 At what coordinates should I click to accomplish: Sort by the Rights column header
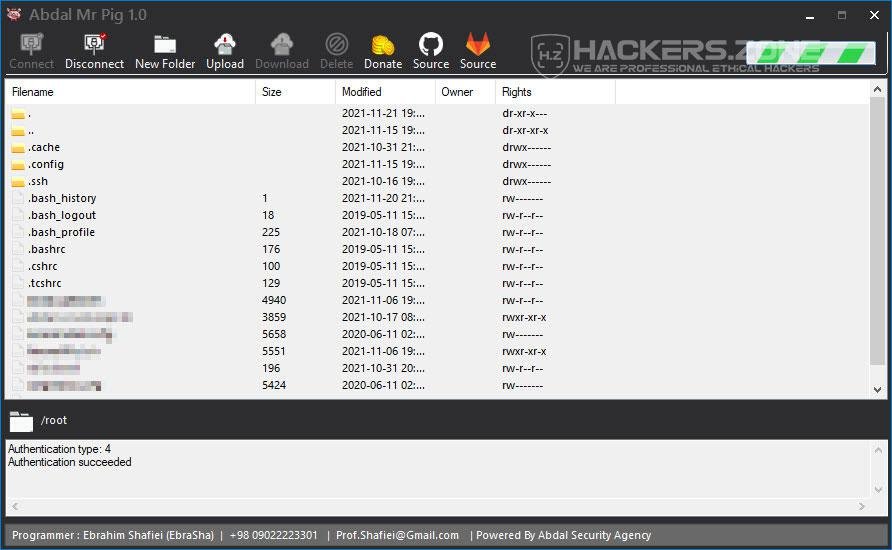coord(555,92)
